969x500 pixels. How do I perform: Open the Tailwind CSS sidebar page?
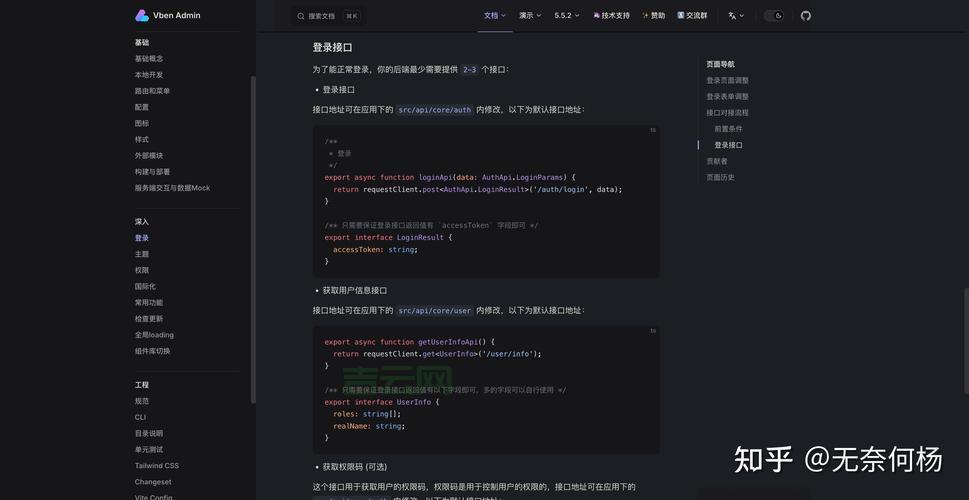(157, 465)
